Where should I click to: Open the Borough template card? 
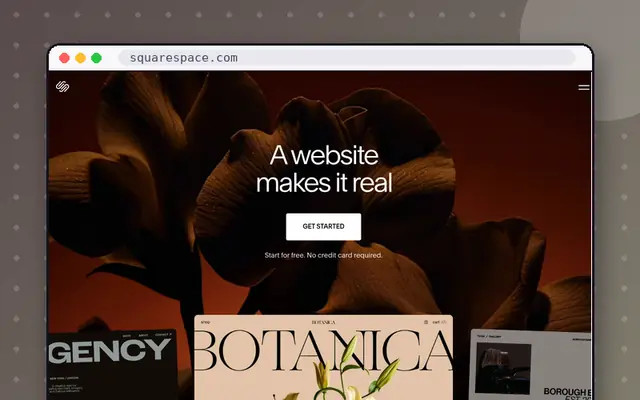click(x=531, y=364)
